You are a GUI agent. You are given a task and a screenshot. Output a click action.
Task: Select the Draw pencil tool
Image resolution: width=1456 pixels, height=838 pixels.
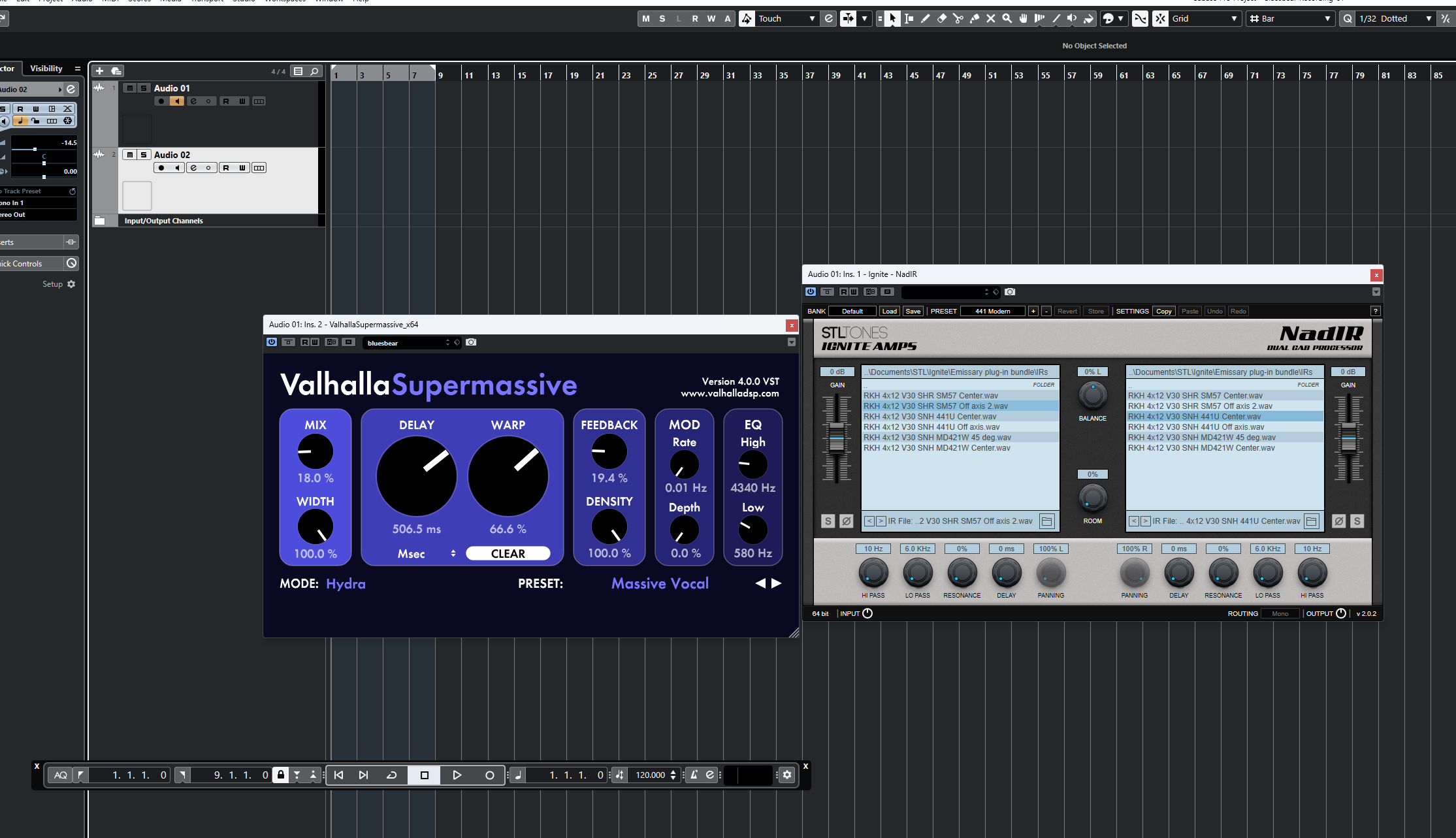(925, 19)
